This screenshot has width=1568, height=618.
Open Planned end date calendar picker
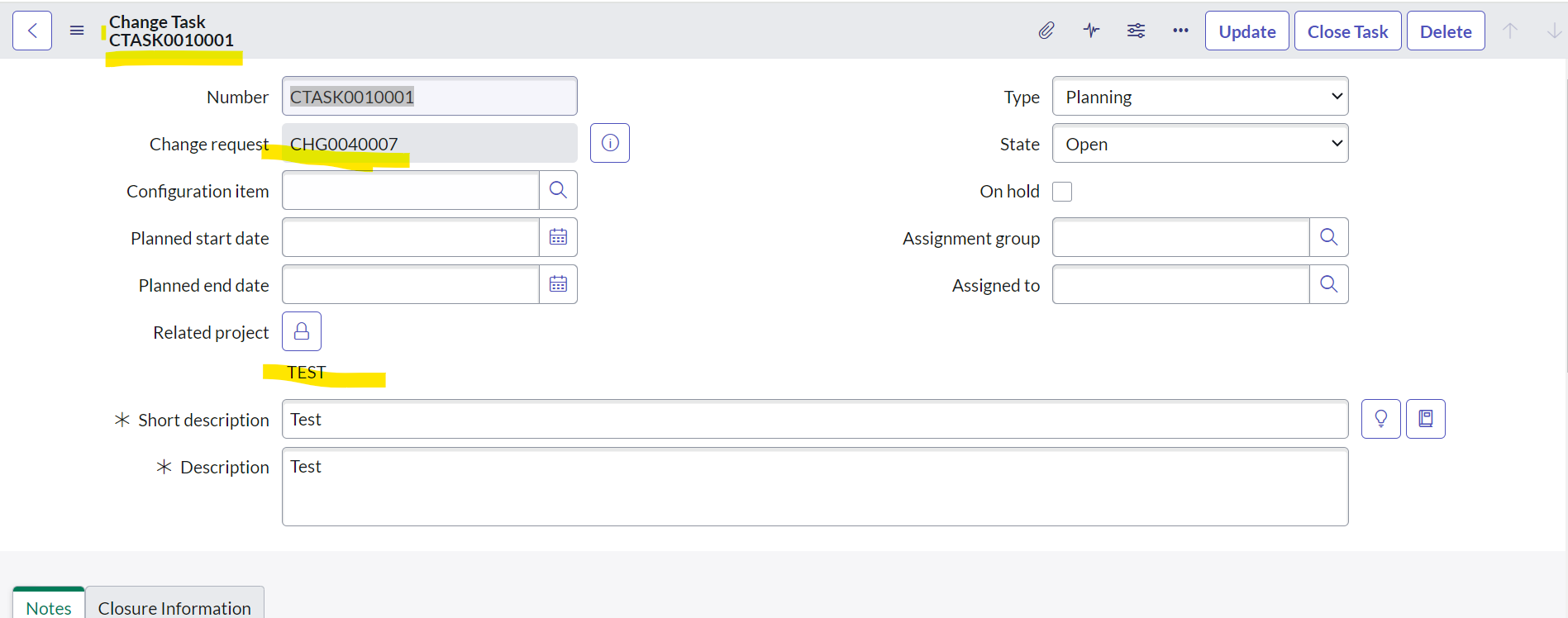point(558,284)
